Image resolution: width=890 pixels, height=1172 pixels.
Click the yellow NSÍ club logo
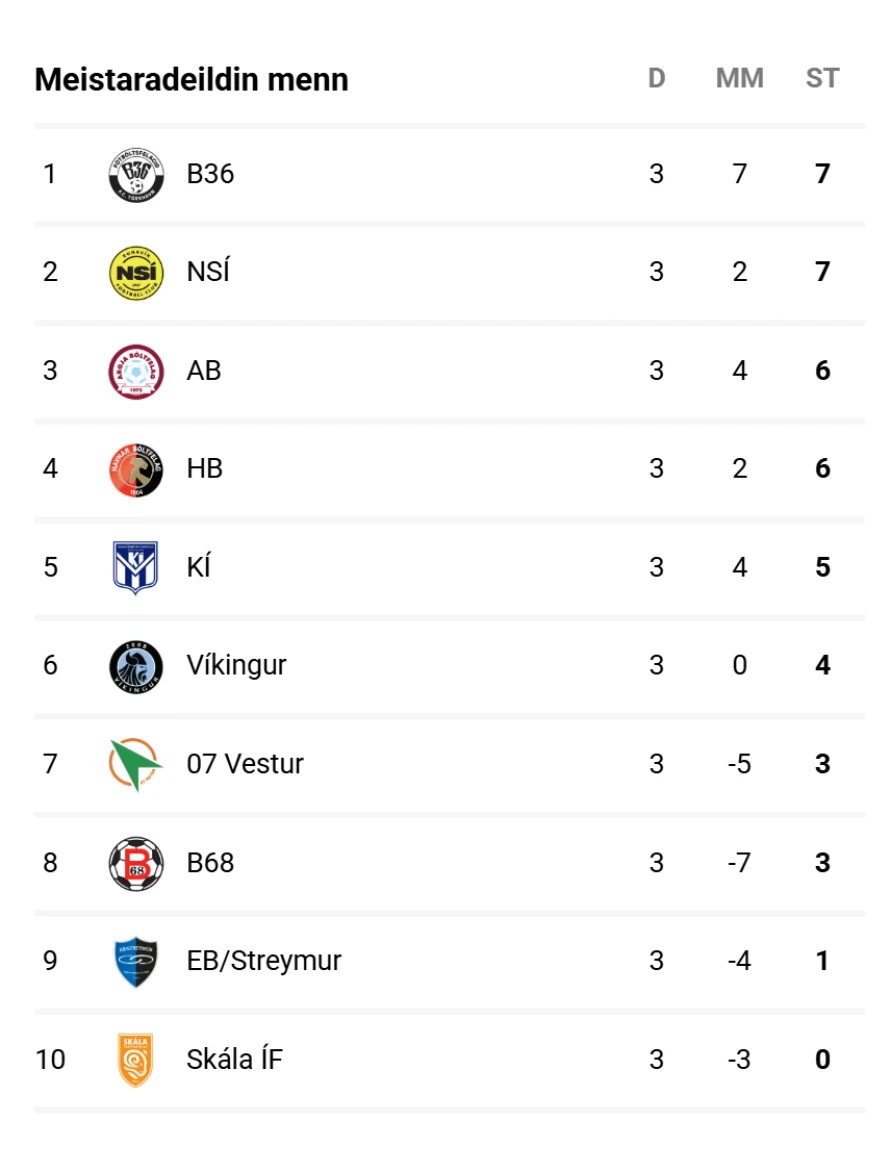click(135, 272)
